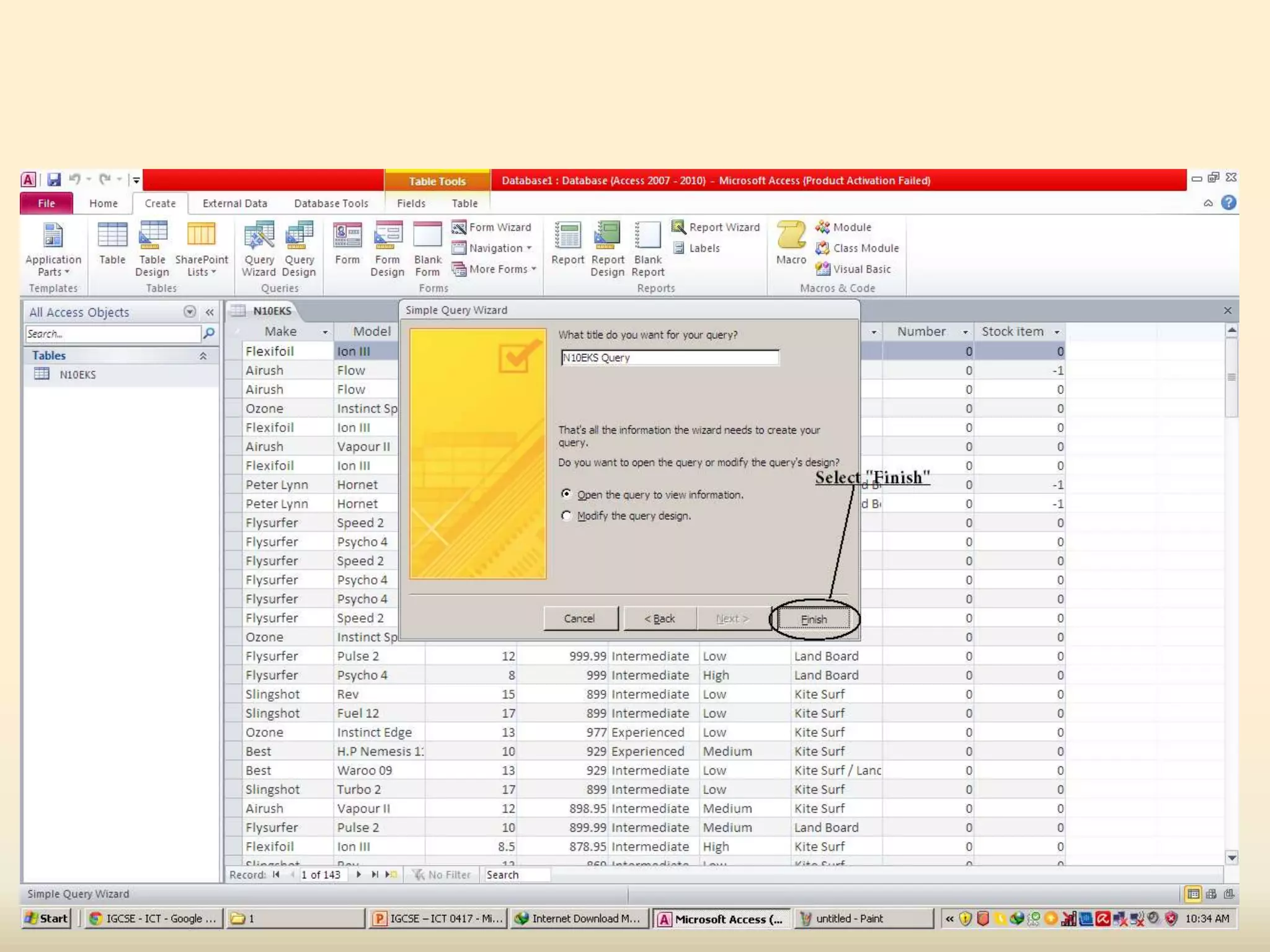
Task: Switch to the External Data tab
Action: coord(234,203)
